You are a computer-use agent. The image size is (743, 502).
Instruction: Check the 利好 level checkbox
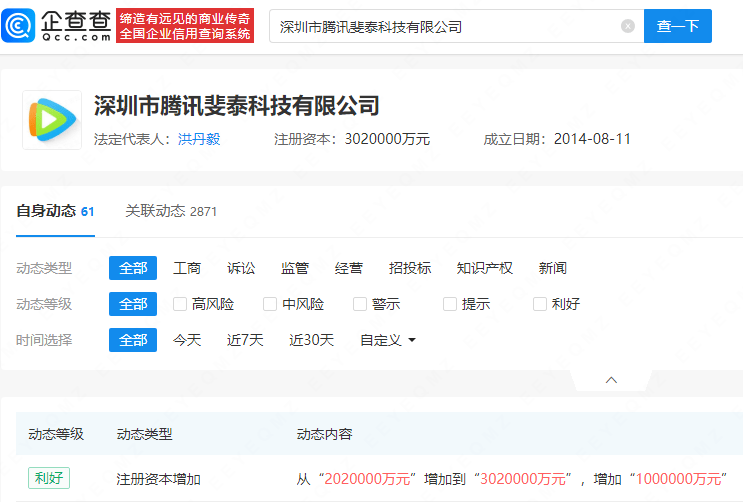click(x=540, y=304)
